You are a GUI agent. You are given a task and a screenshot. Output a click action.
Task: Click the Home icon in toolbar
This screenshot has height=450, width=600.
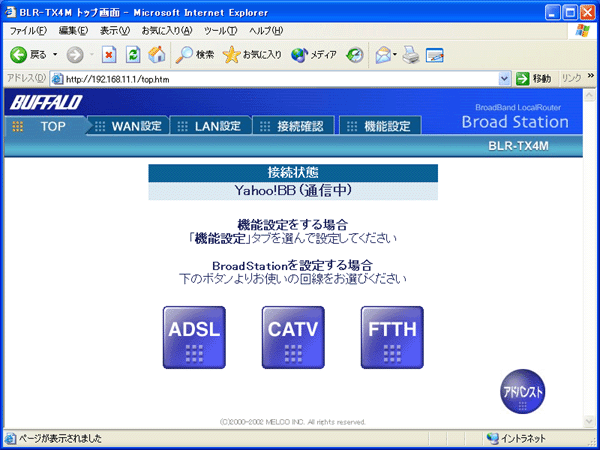coord(157,55)
